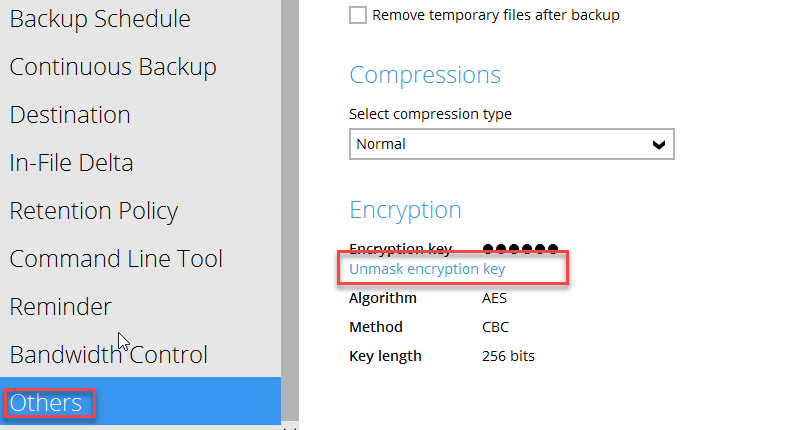Switch to the Retention Policy section
The height and width of the screenshot is (430, 799).
tap(94, 211)
